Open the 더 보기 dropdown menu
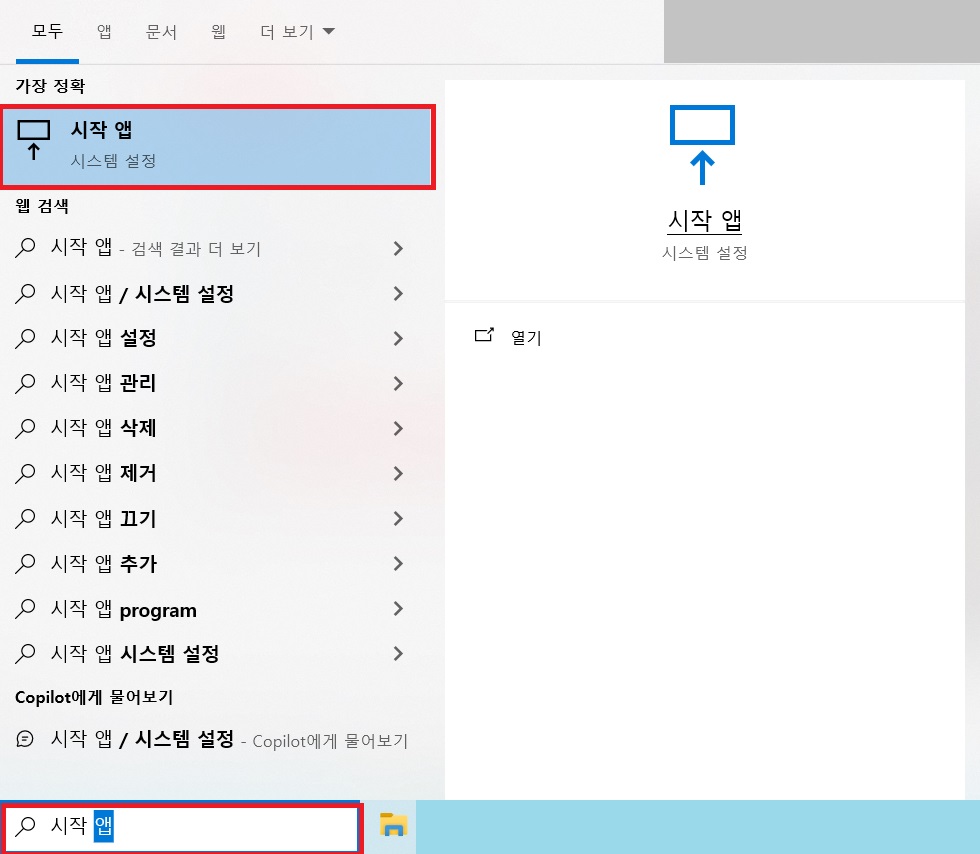 [298, 31]
